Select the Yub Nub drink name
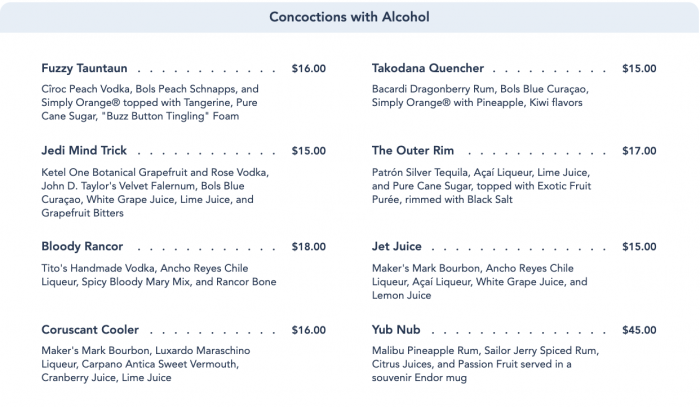The image size is (700, 407). [396, 330]
